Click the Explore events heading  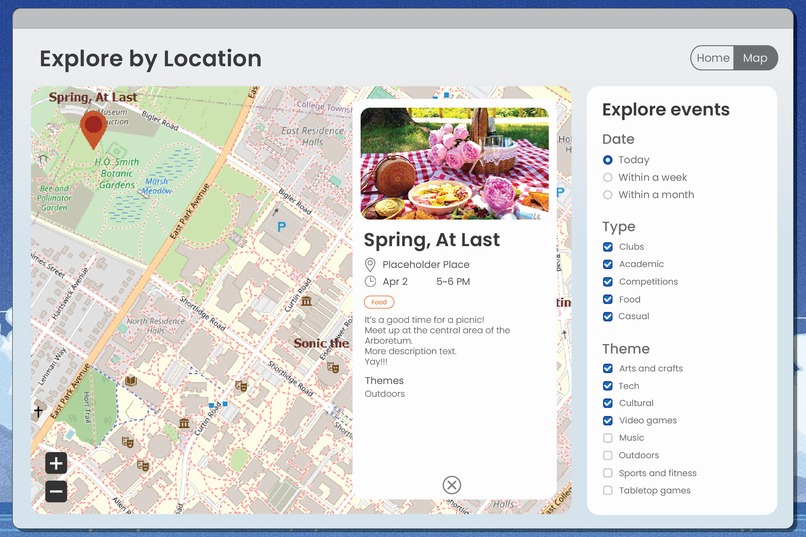pyautogui.click(x=666, y=109)
